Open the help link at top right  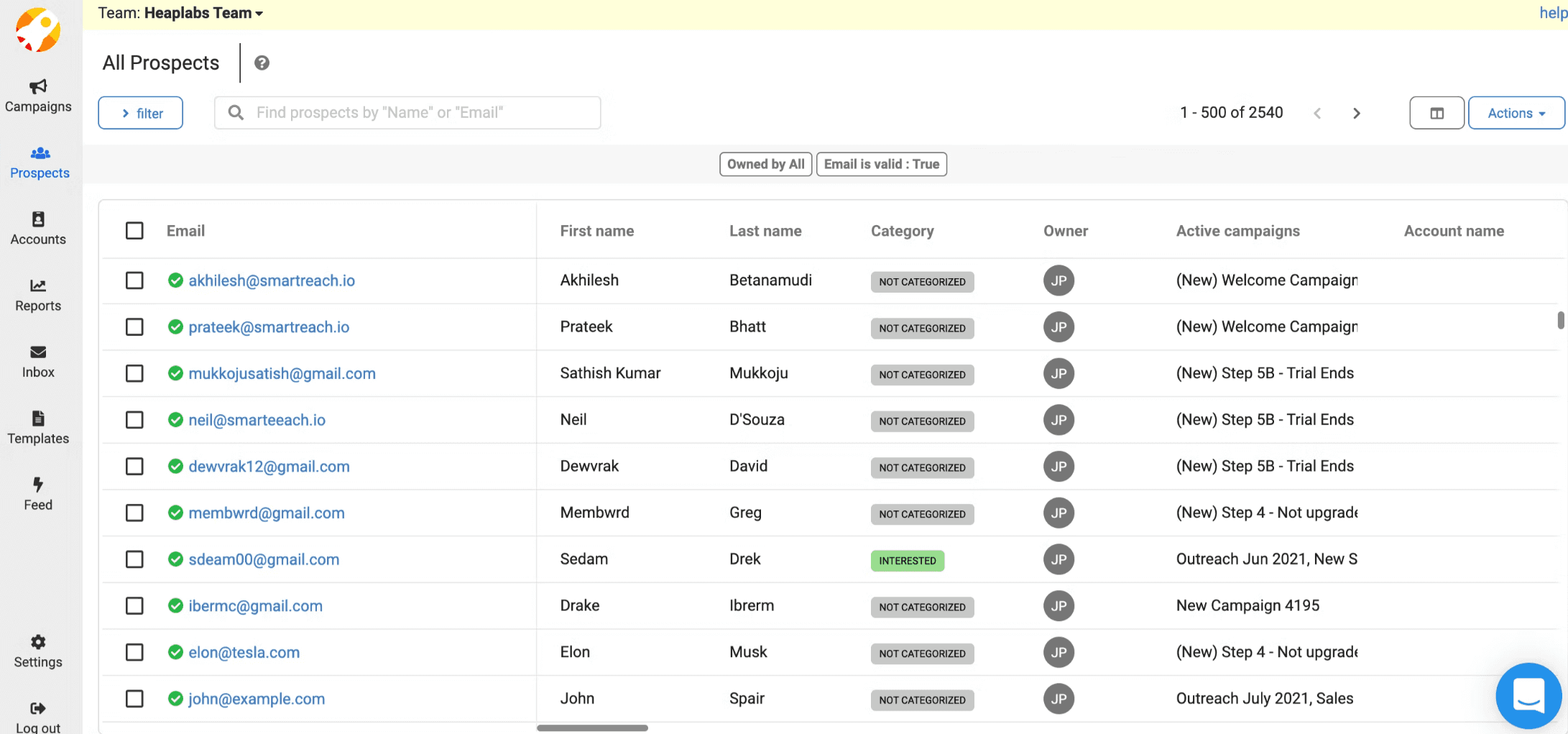pyautogui.click(x=1553, y=13)
